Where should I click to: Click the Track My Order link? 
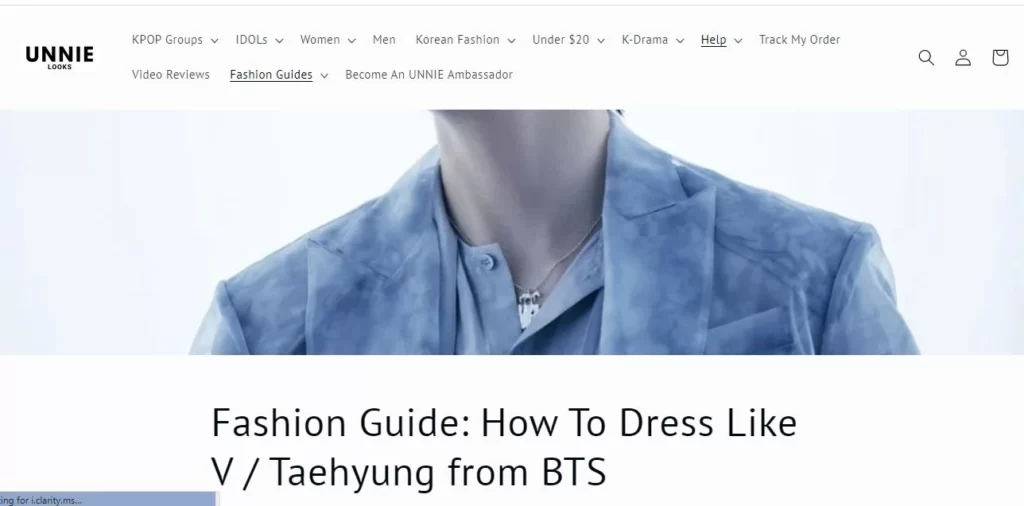coord(799,40)
